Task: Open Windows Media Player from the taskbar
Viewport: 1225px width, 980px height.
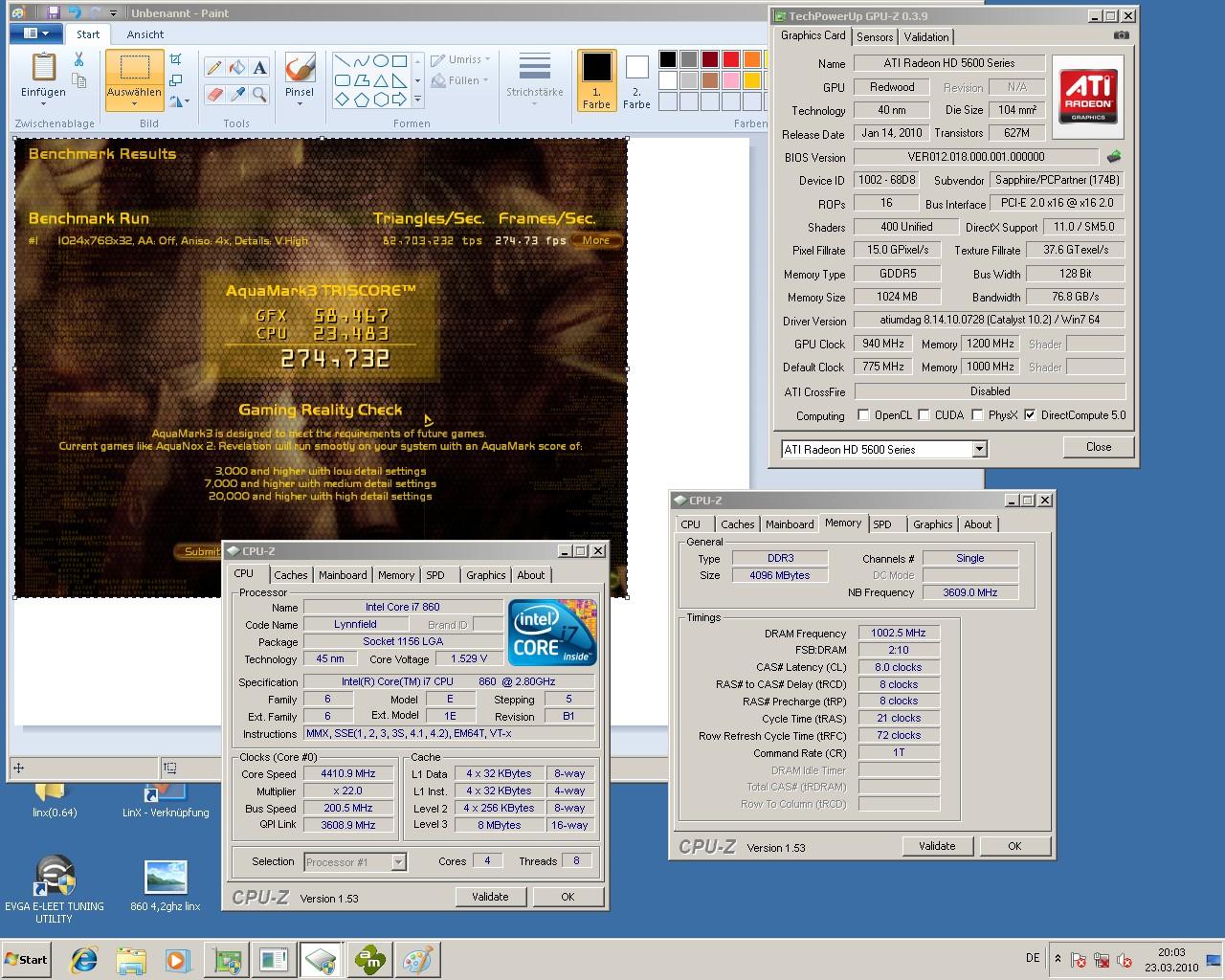Action: click(177, 960)
